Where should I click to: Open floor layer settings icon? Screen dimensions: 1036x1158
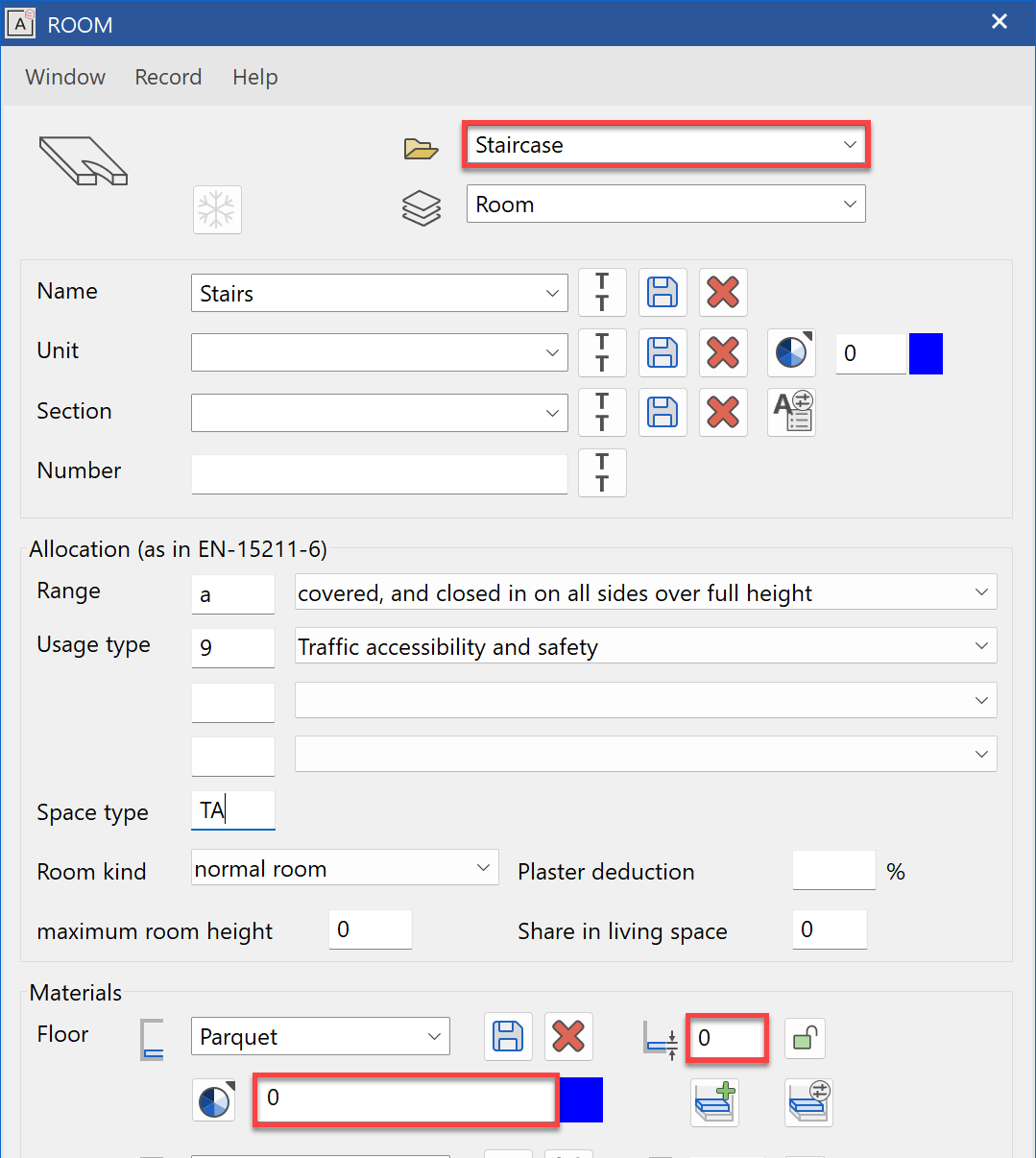point(808,1101)
